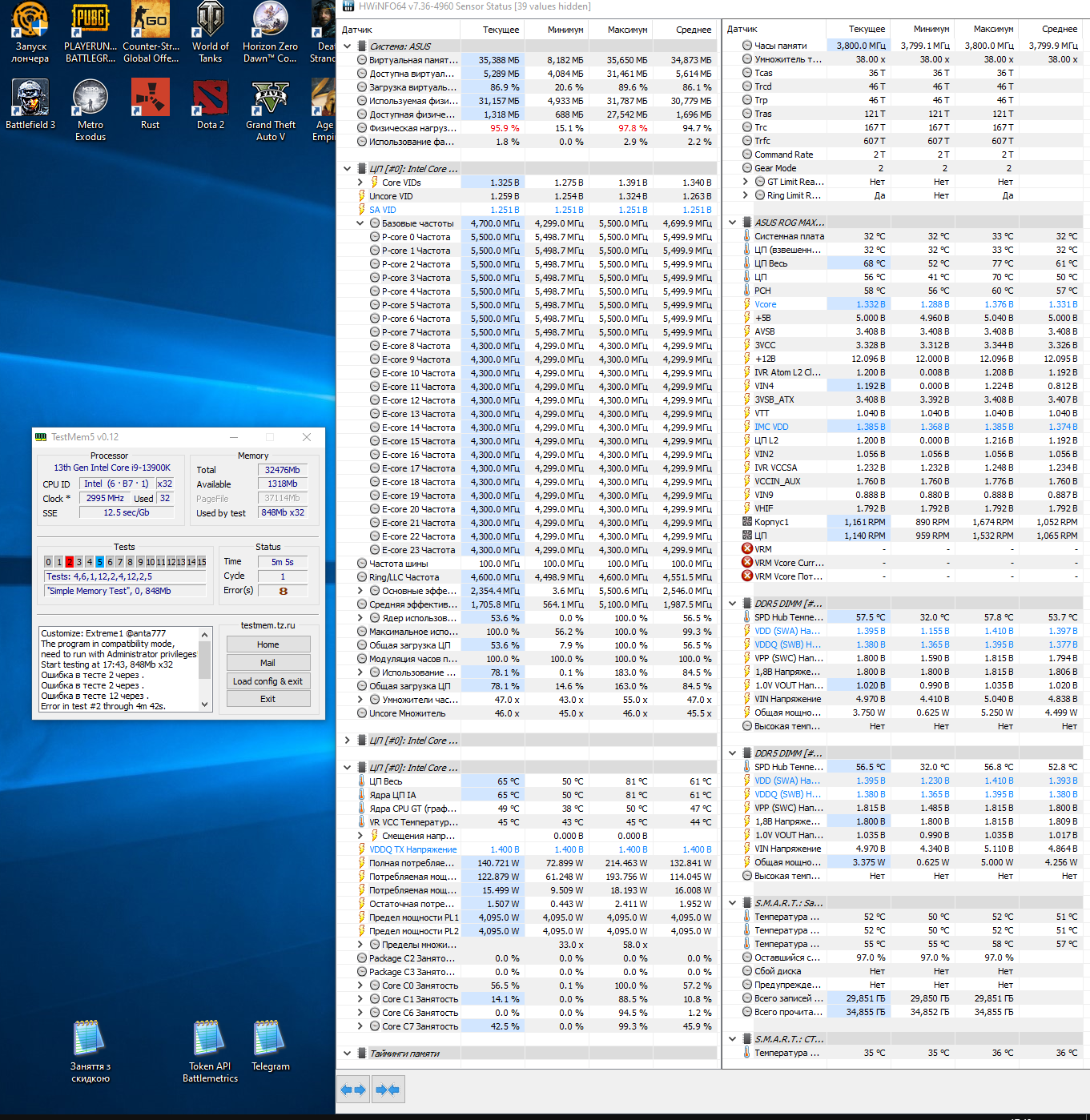Viewport: 1090px width, 1120px height.
Task: Expand the Ядер использов... row
Action: click(x=360, y=618)
